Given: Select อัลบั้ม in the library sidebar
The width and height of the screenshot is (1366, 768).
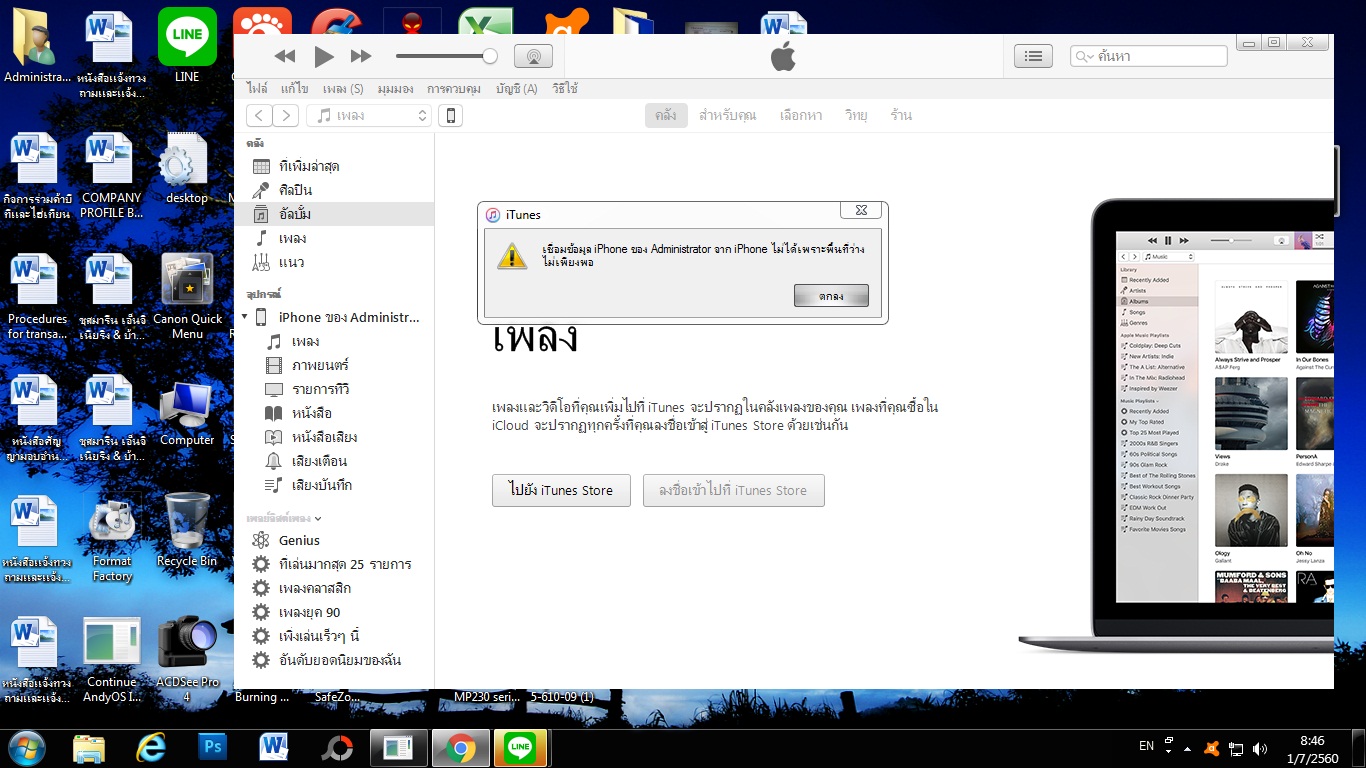Looking at the screenshot, I should (x=335, y=214).
